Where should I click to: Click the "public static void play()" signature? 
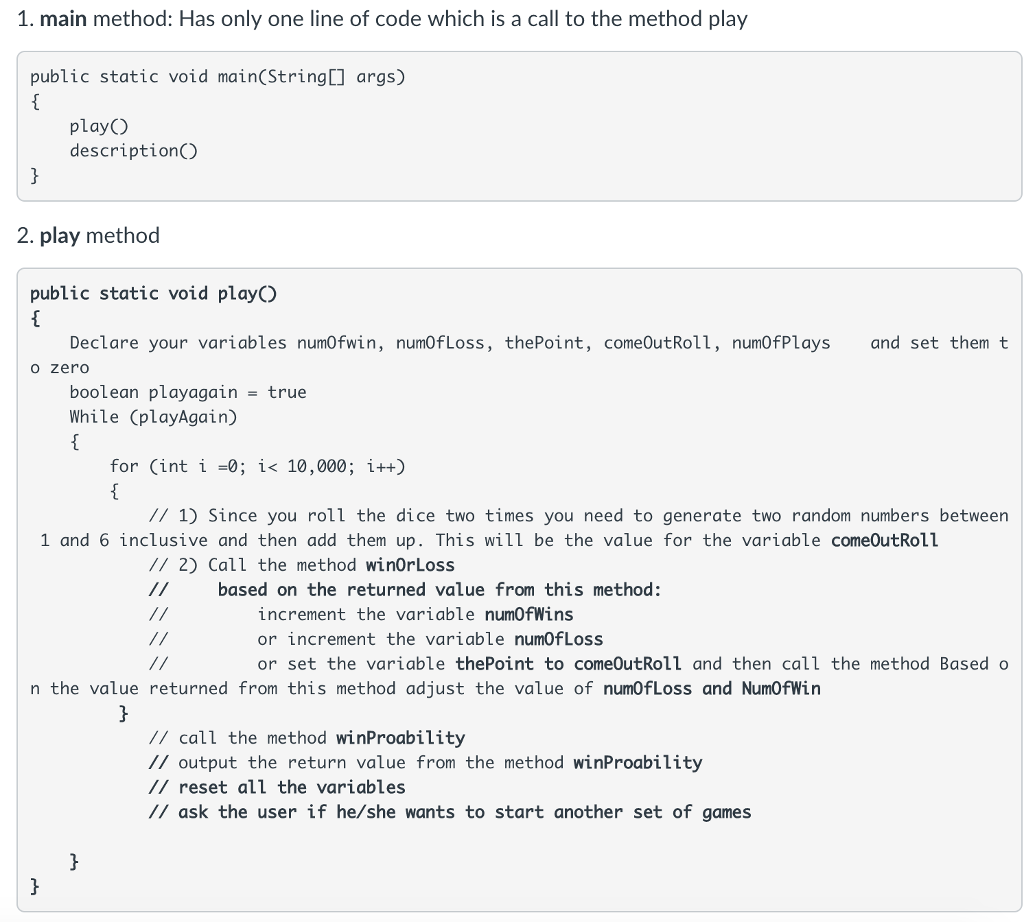coord(153,294)
